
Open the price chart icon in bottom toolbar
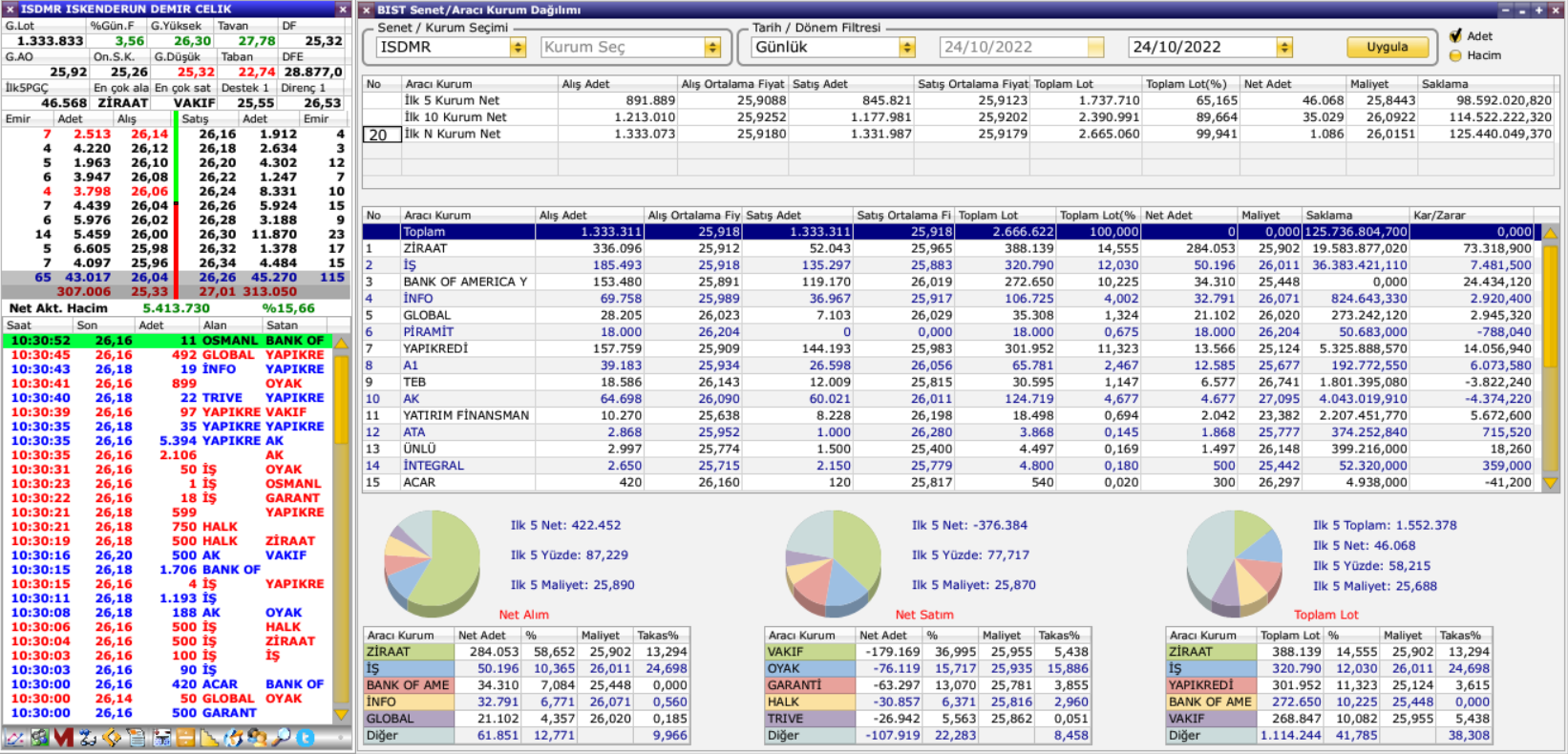(14, 738)
